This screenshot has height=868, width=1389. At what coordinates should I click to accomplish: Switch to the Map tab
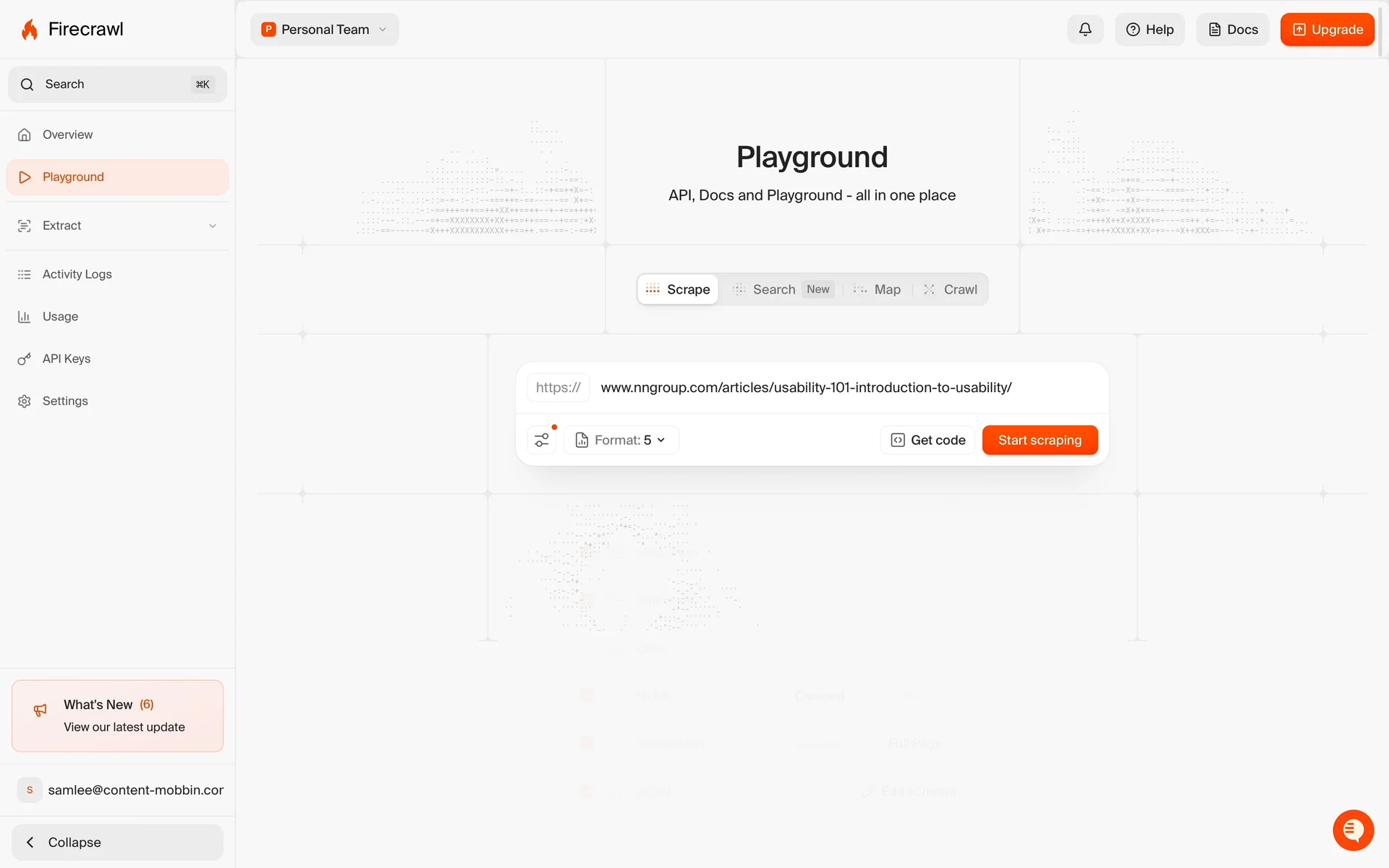pos(878,289)
